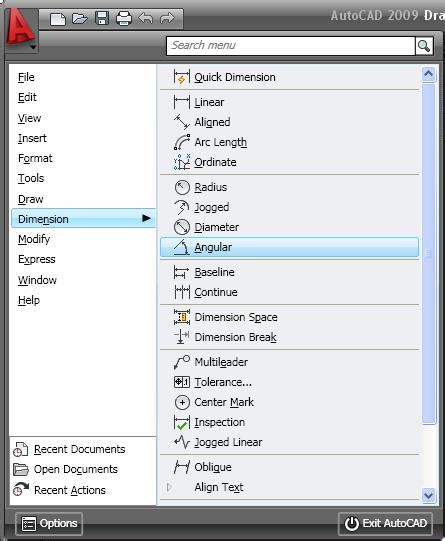
Task: Click the Continue dimension icon
Action: [181, 292]
